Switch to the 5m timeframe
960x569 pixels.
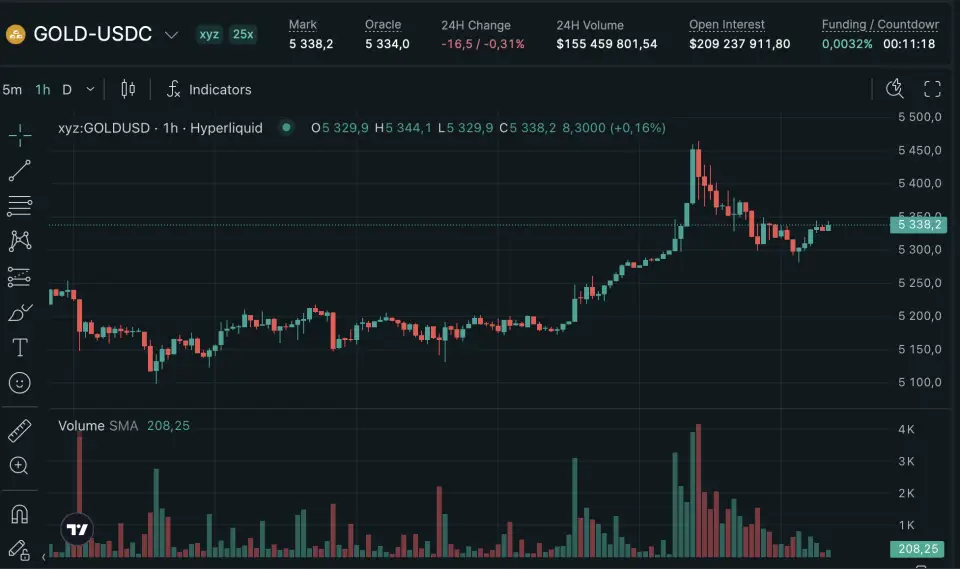pos(12,89)
